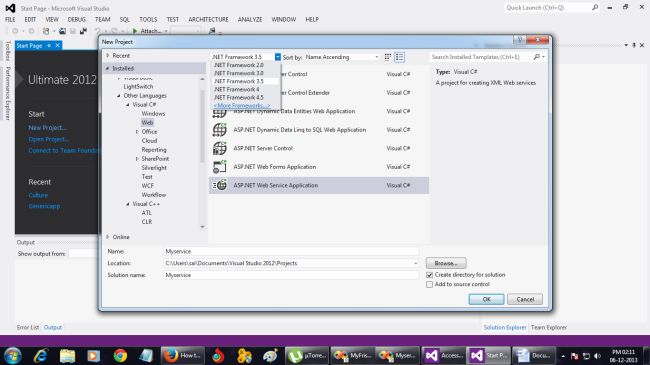This screenshot has width=650, height=365.
Task: Collapse the Visual C# tree node
Action: click(128, 105)
